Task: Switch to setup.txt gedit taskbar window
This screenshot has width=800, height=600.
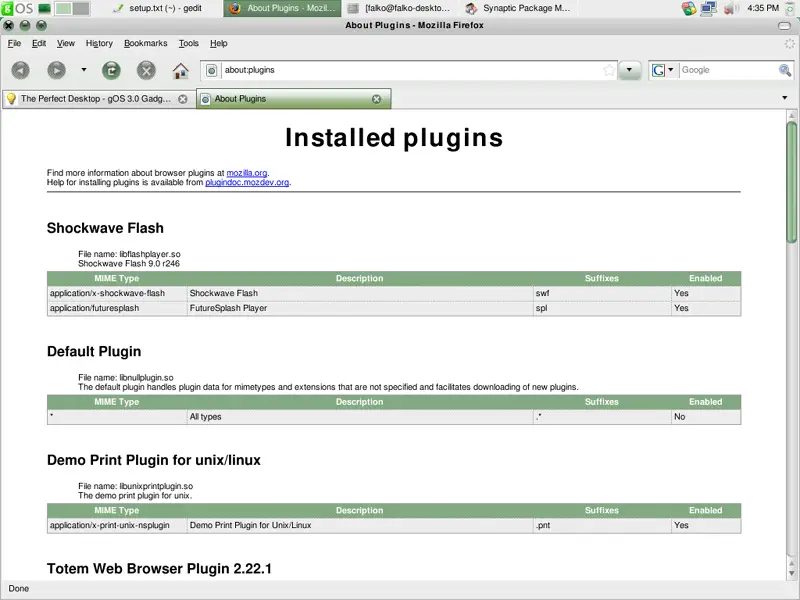Action: pos(158,8)
